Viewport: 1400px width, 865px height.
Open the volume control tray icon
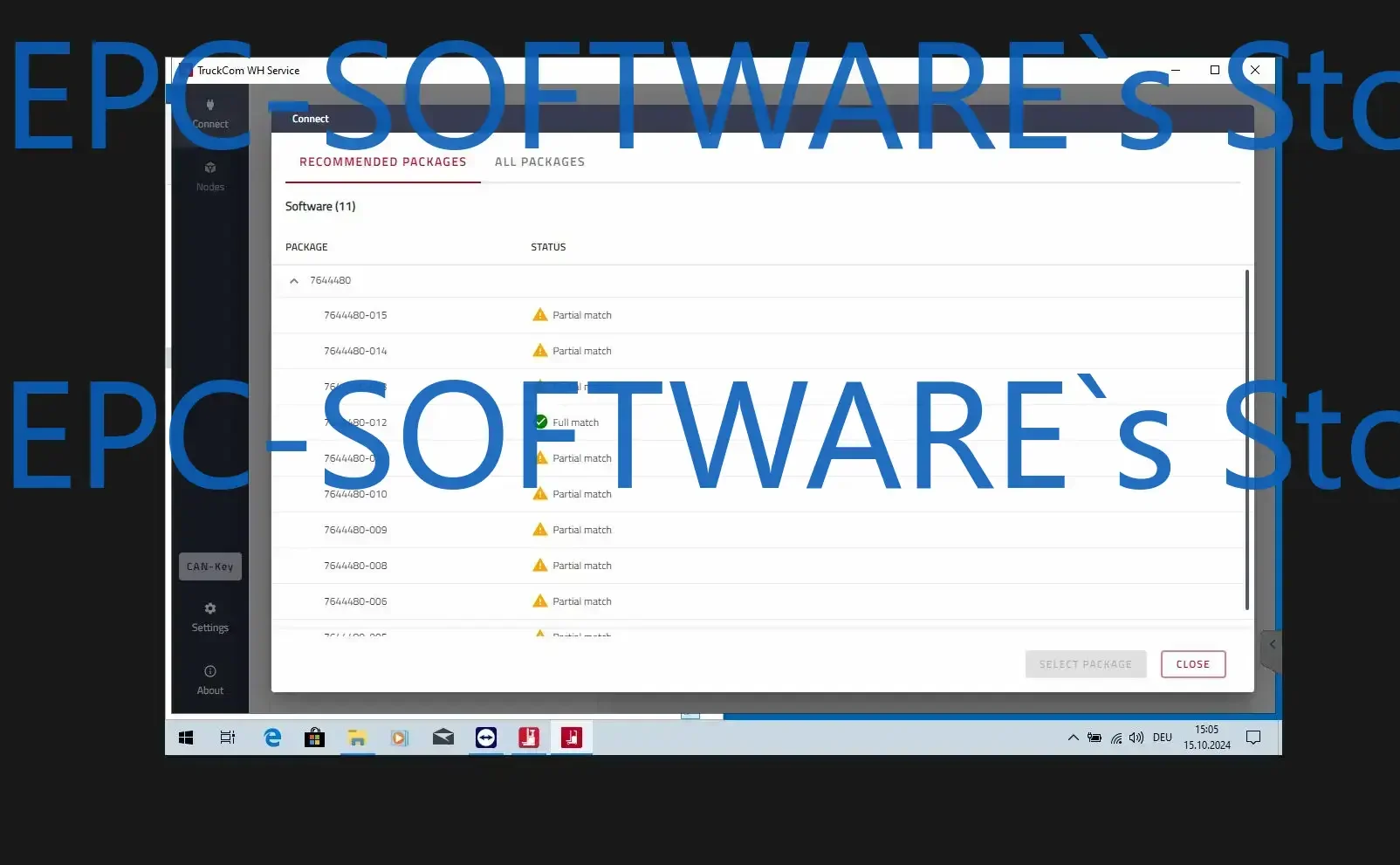coord(1136,738)
